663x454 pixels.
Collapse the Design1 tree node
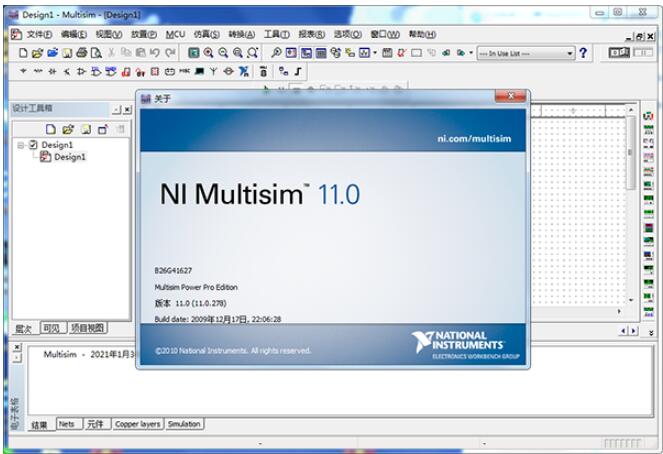(x=20, y=145)
